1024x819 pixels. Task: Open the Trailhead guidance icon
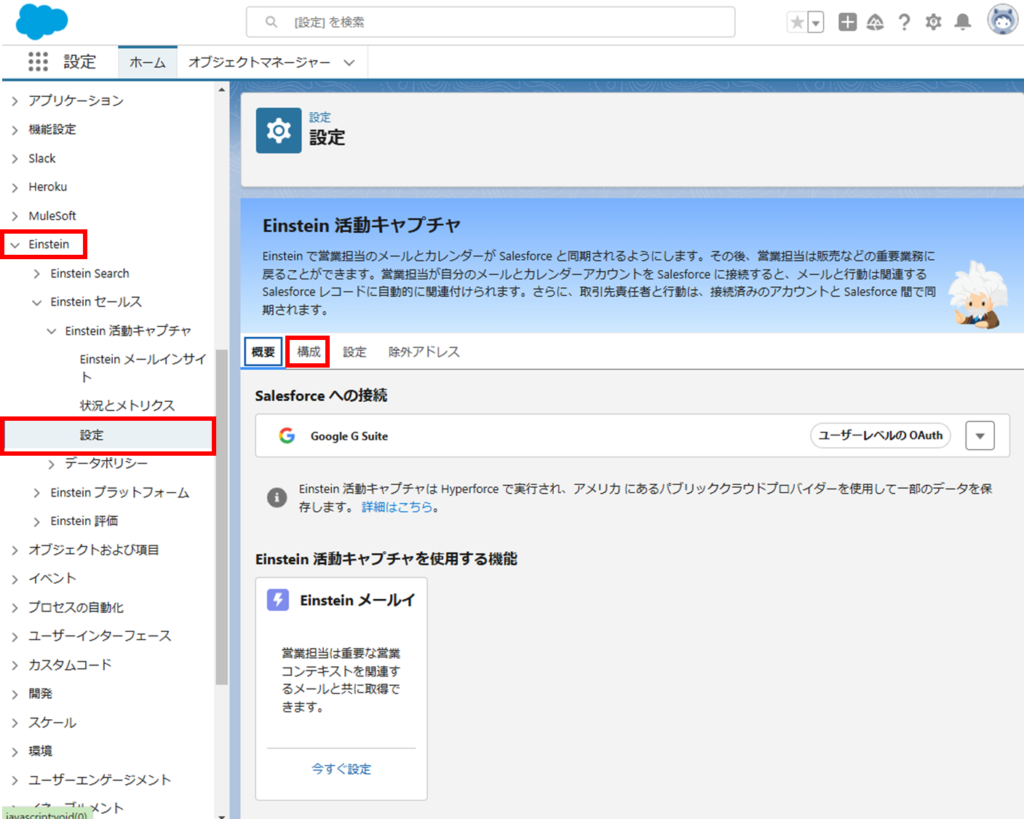875,22
